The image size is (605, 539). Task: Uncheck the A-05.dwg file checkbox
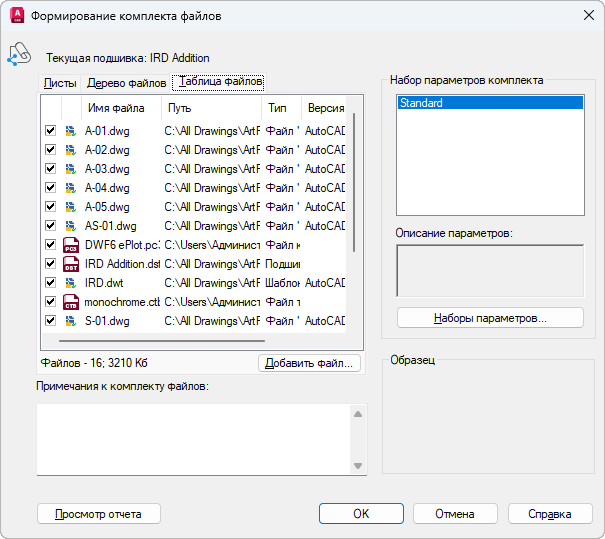click(x=50, y=207)
